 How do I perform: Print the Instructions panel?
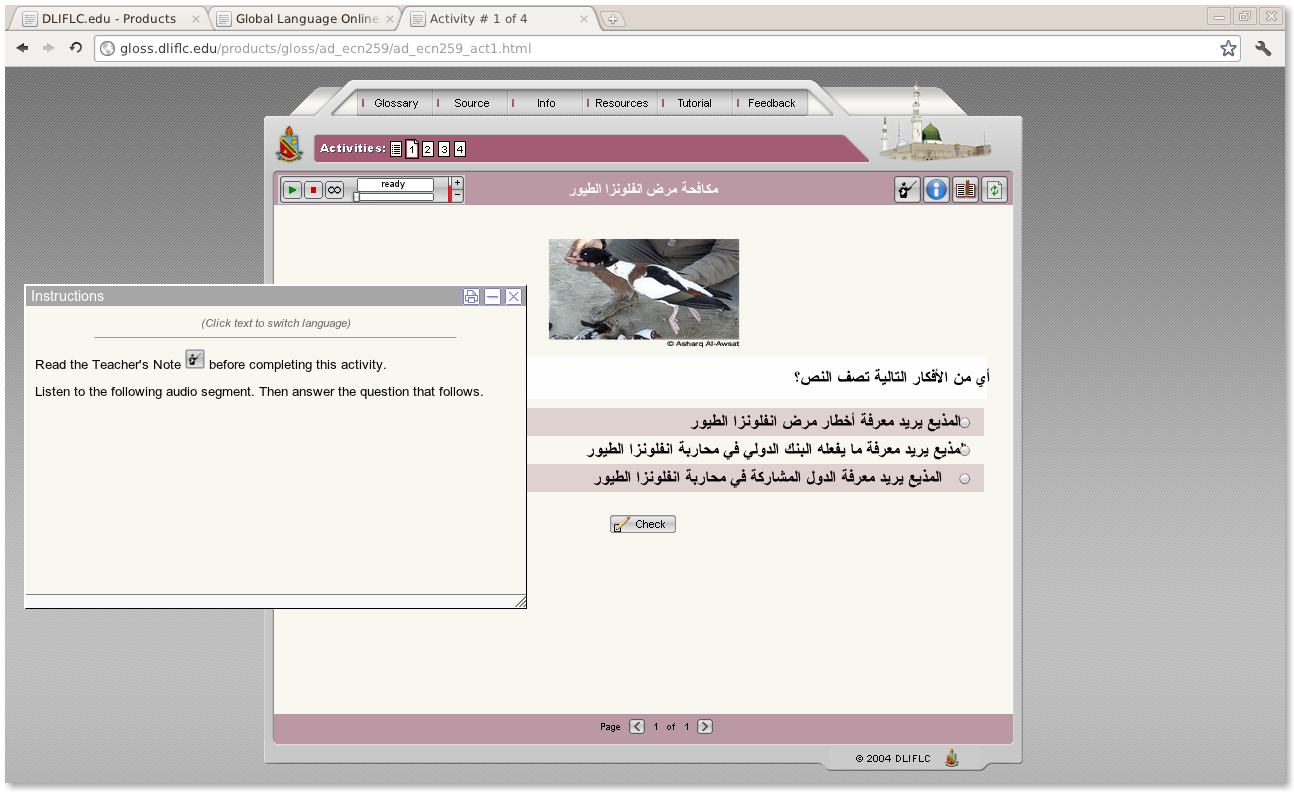[x=472, y=296]
